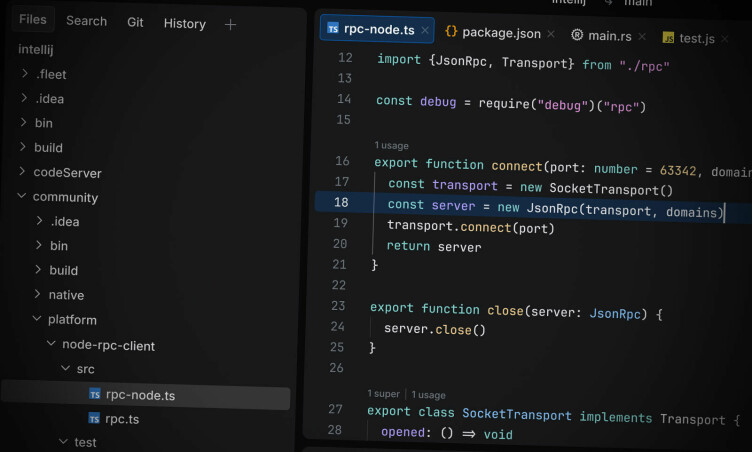Expand the .fleet folder

pos(24,73)
